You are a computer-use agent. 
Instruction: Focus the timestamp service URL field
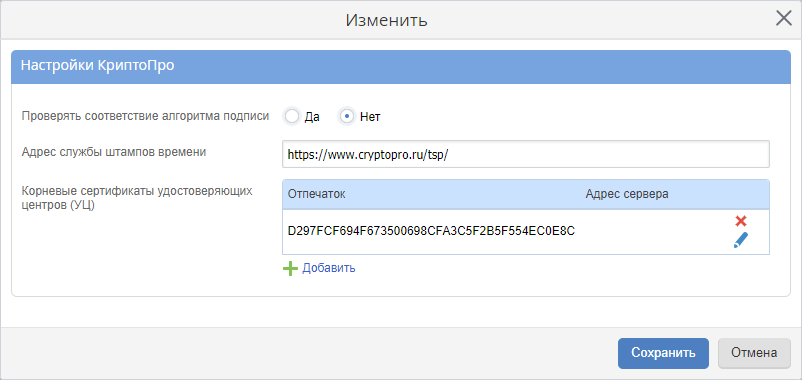coord(526,154)
